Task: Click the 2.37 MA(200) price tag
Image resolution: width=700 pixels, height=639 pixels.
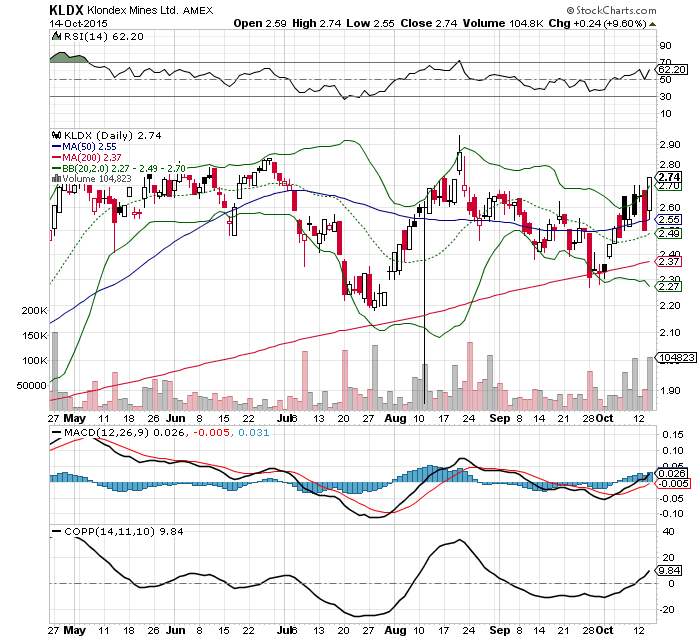Action: pyautogui.click(x=669, y=262)
